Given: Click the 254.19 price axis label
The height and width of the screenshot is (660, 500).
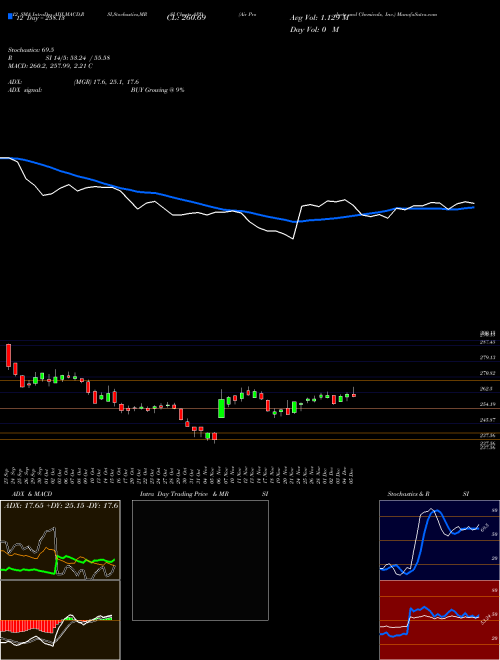Looking at the screenshot, I should 487,405.
